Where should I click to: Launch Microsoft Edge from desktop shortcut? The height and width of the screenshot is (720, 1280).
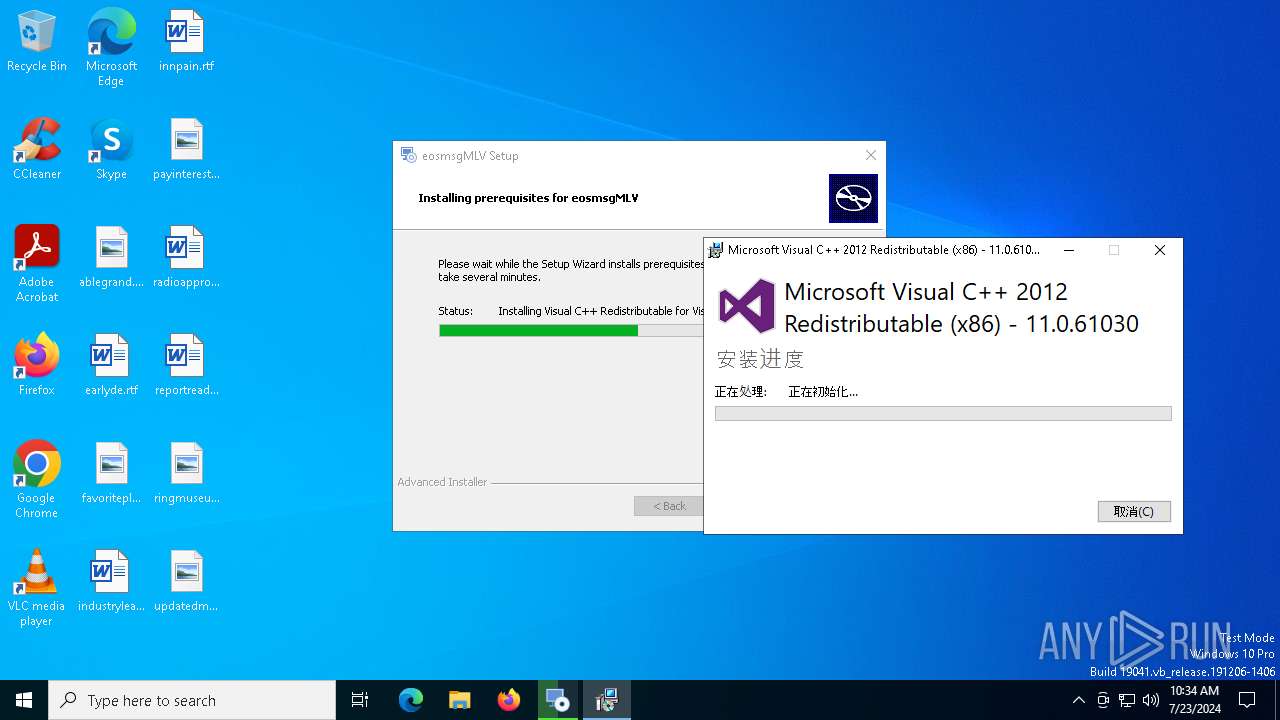tap(111, 48)
